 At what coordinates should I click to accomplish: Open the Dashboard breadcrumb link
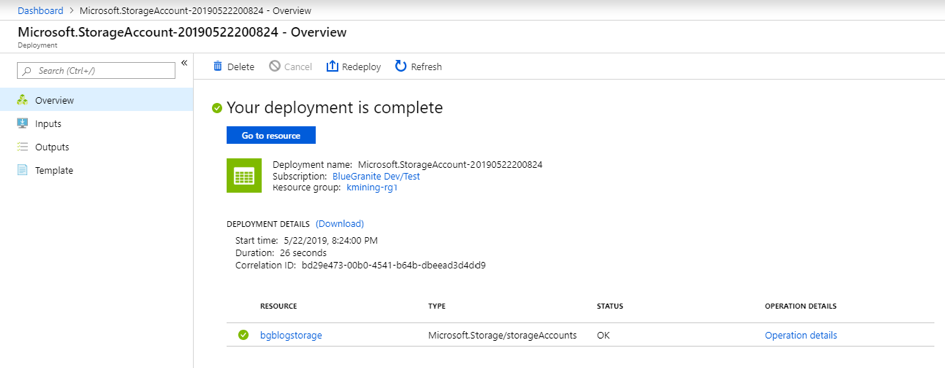click(40, 11)
